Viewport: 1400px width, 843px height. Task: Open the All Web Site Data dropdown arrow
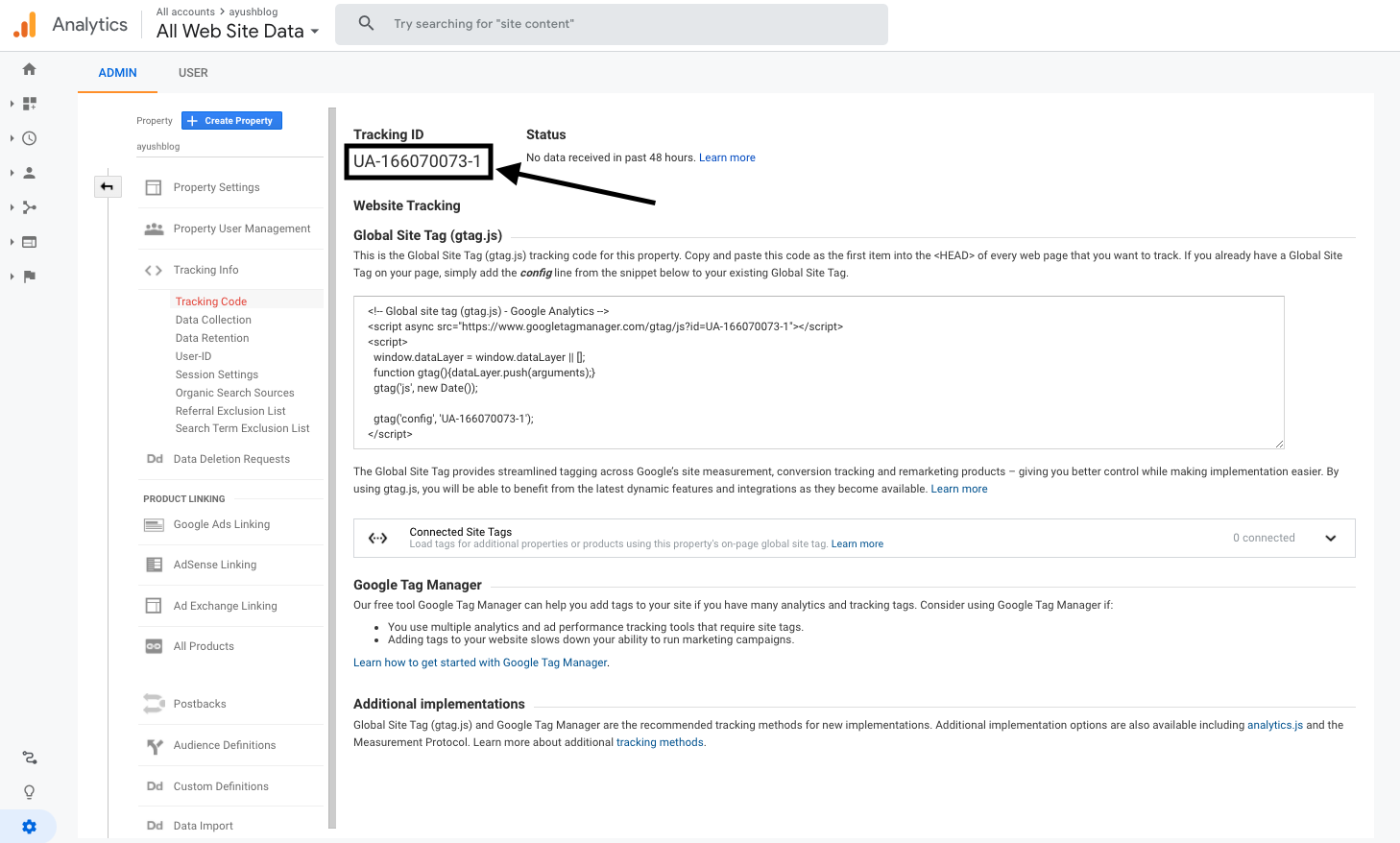click(314, 32)
